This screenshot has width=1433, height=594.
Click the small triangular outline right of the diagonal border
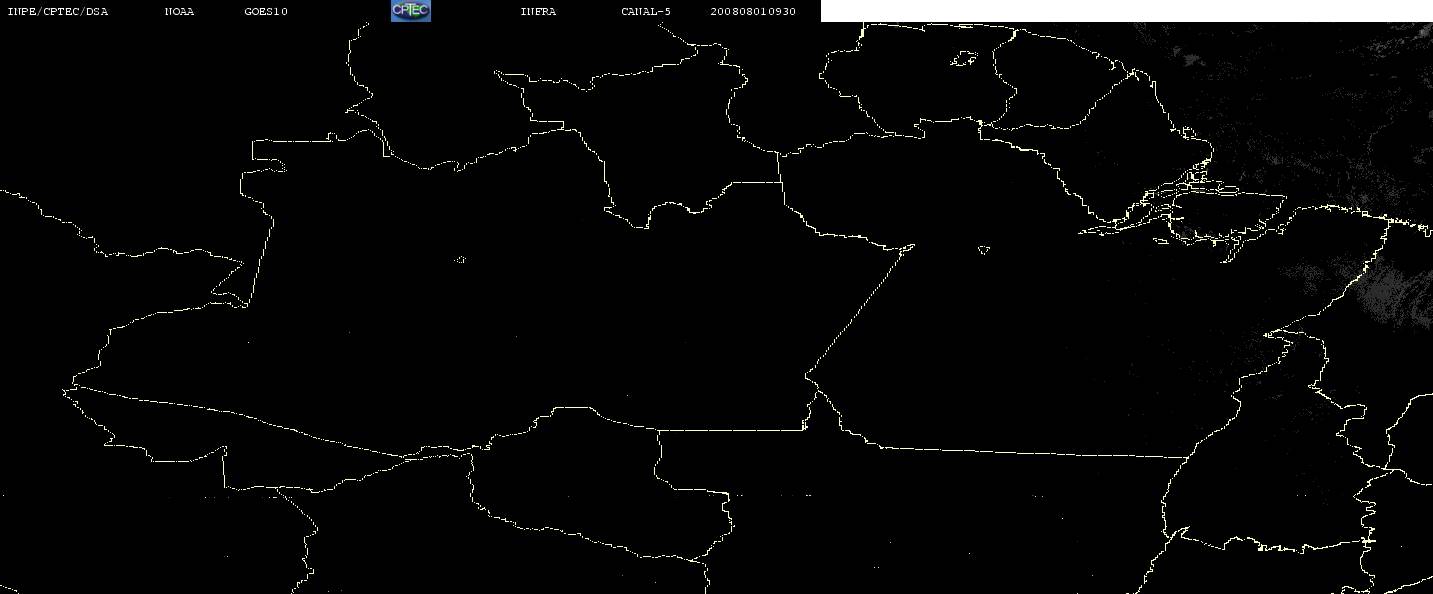tap(984, 250)
